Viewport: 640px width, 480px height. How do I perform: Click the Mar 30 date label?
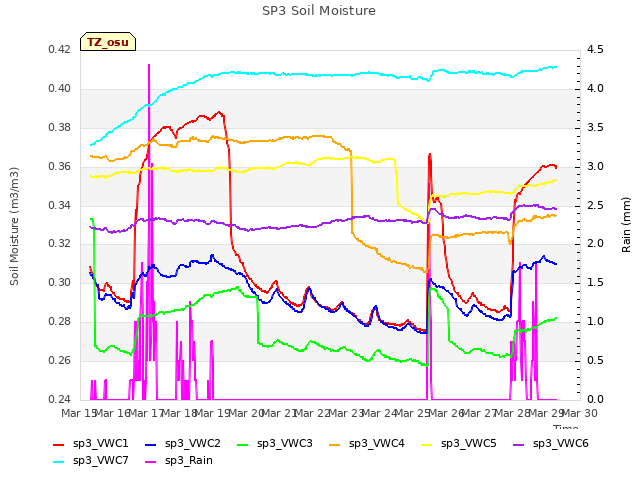(x=580, y=413)
